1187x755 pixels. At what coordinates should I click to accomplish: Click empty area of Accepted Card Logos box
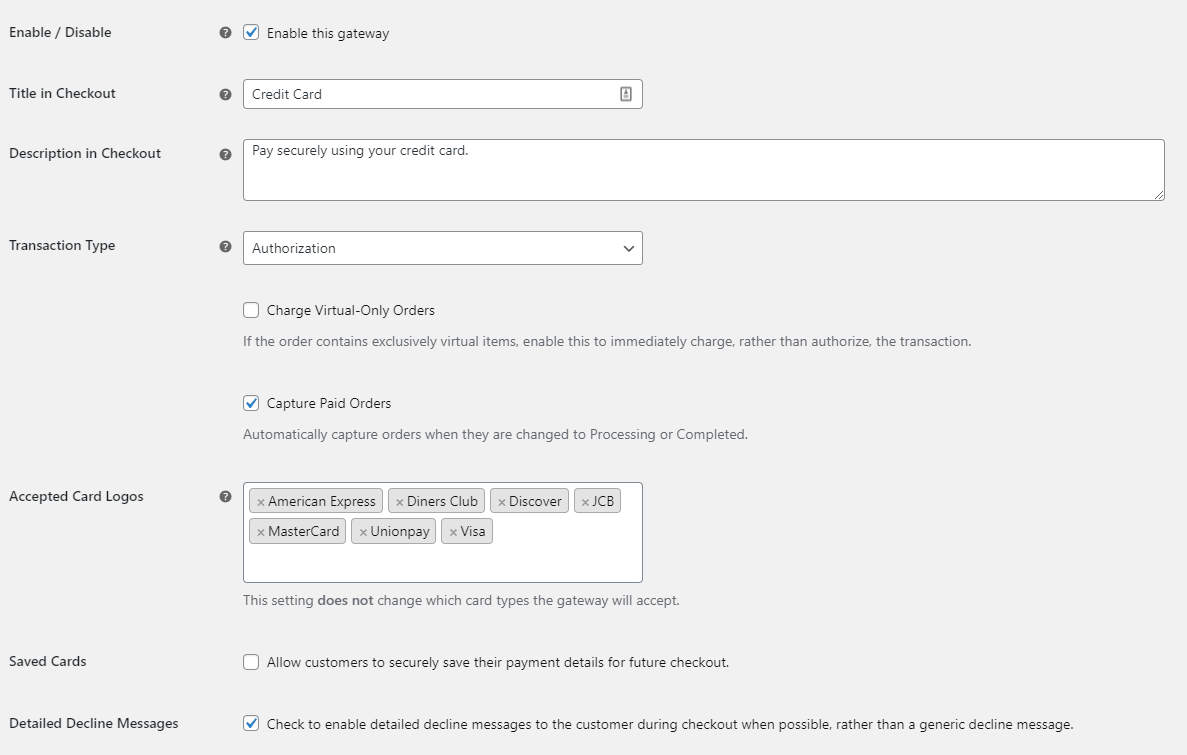tap(442, 562)
